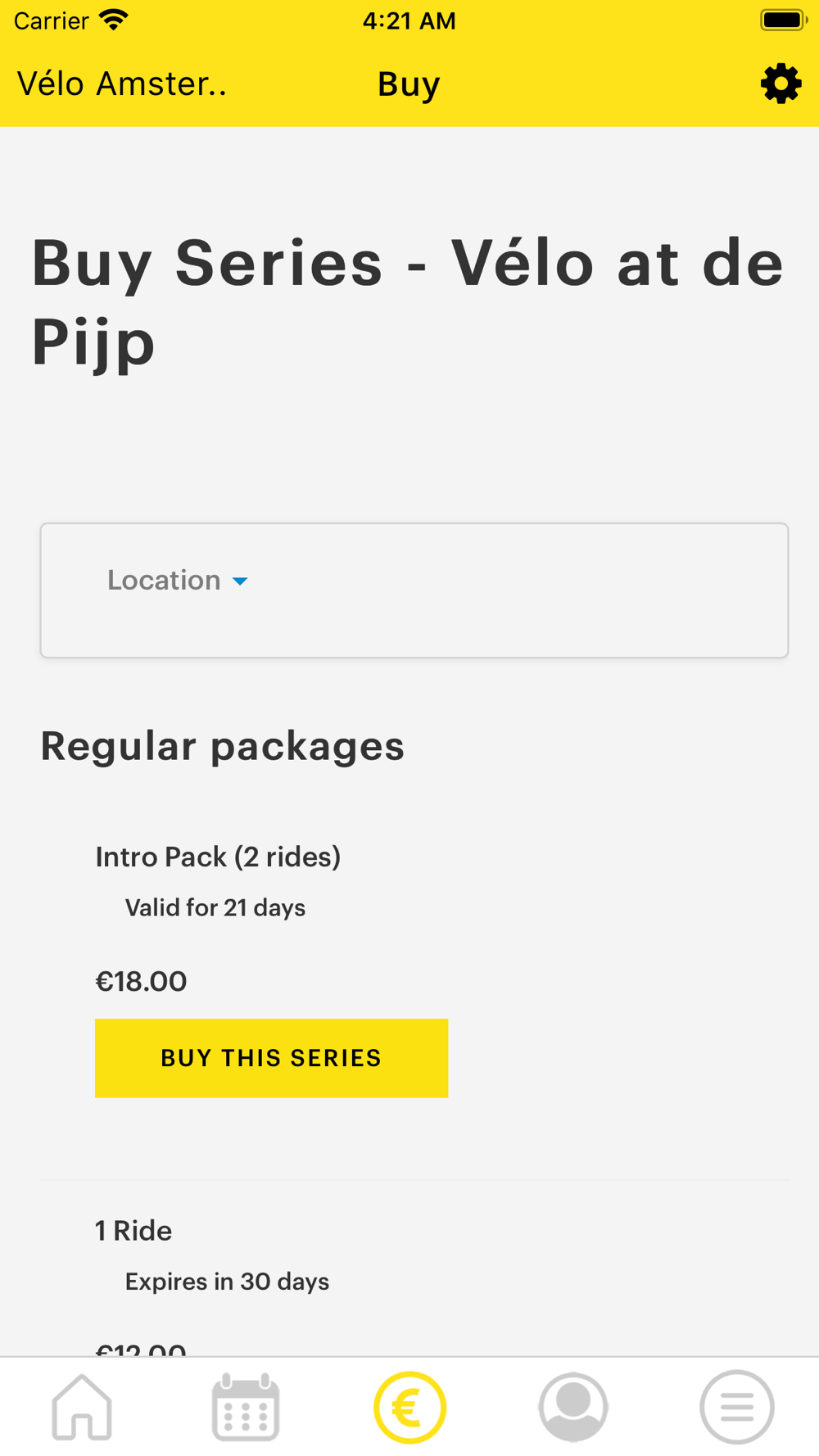Click the Regular packages heading
Image resolution: width=819 pixels, height=1456 pixels.
(x=222, y=746)
